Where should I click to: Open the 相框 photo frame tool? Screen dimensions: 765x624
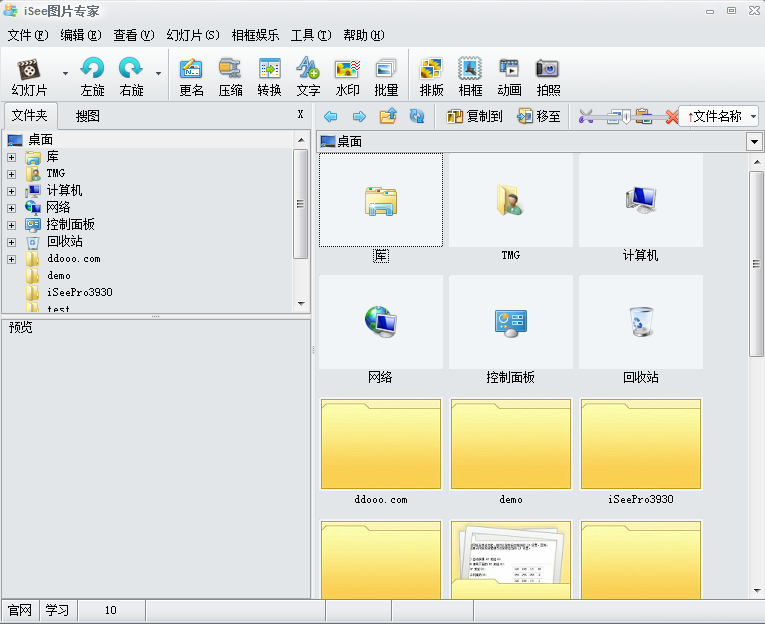coord(470,76)
